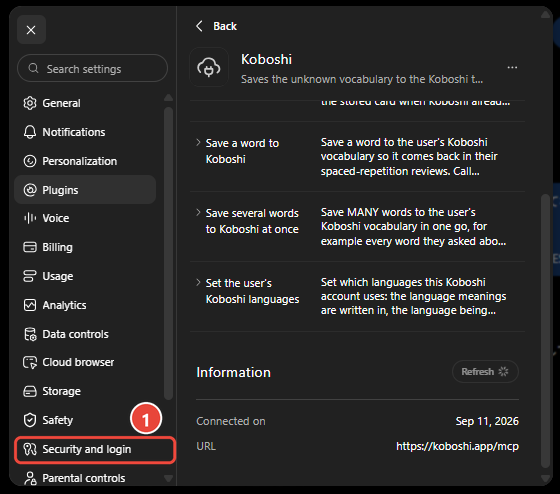Screen dimensions: 560x494
Task: Click the Sep 11, 2026 date
Action: (x=487, y=421)
